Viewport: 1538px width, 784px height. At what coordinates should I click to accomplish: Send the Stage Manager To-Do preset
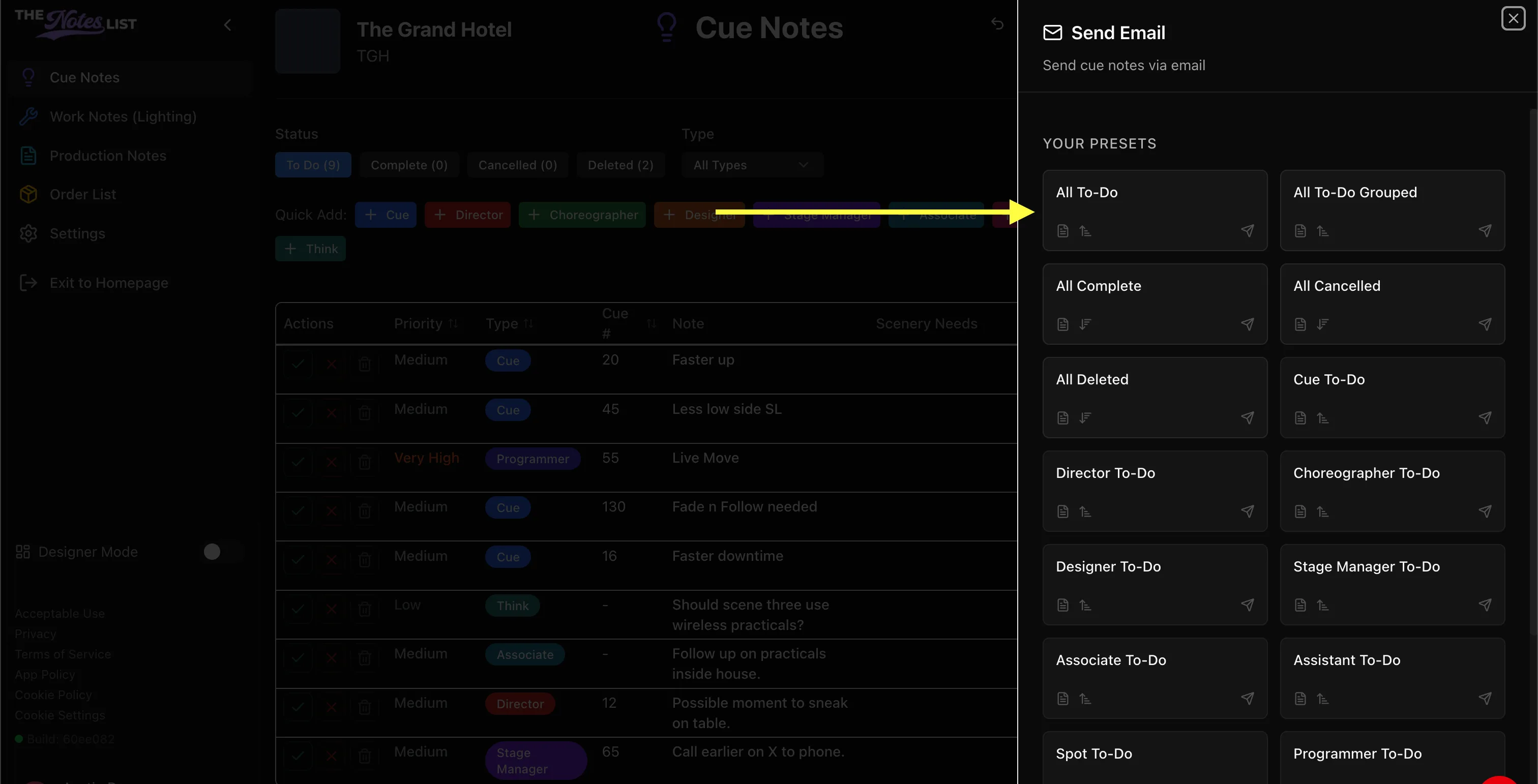click(1485, 606)
